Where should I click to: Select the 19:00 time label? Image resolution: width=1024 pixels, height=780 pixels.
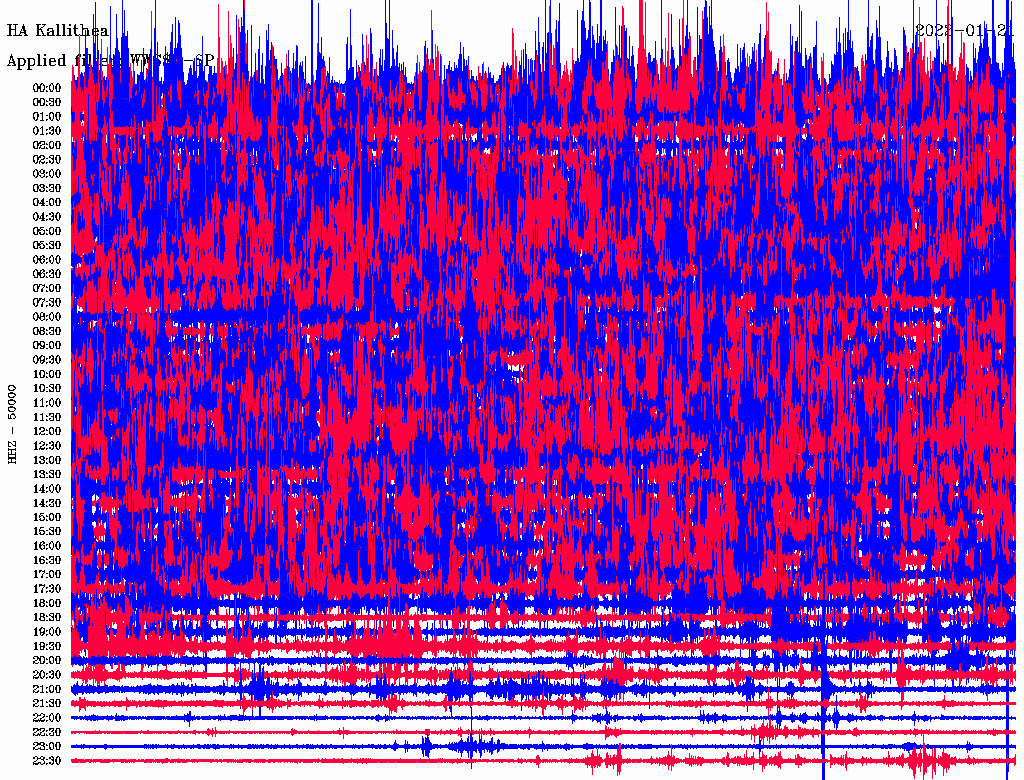pos(47,632)
